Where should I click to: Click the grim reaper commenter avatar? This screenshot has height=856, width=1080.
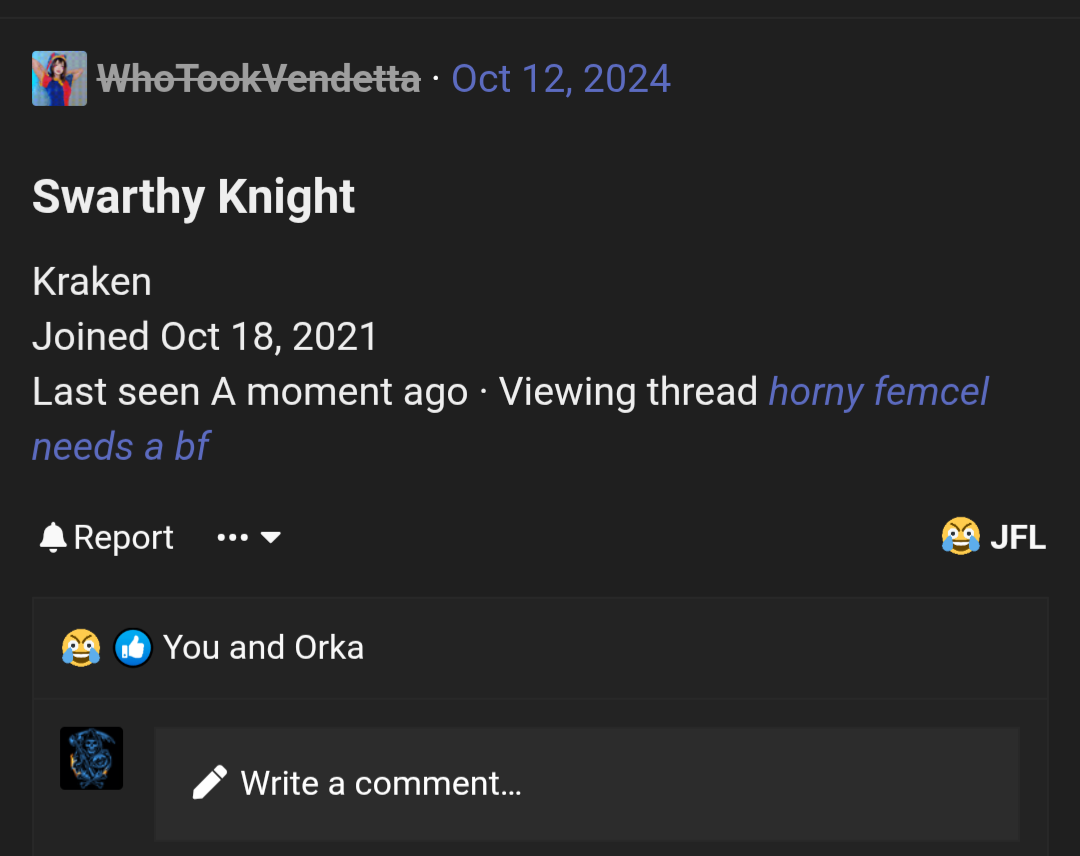[x=91, y=758]
